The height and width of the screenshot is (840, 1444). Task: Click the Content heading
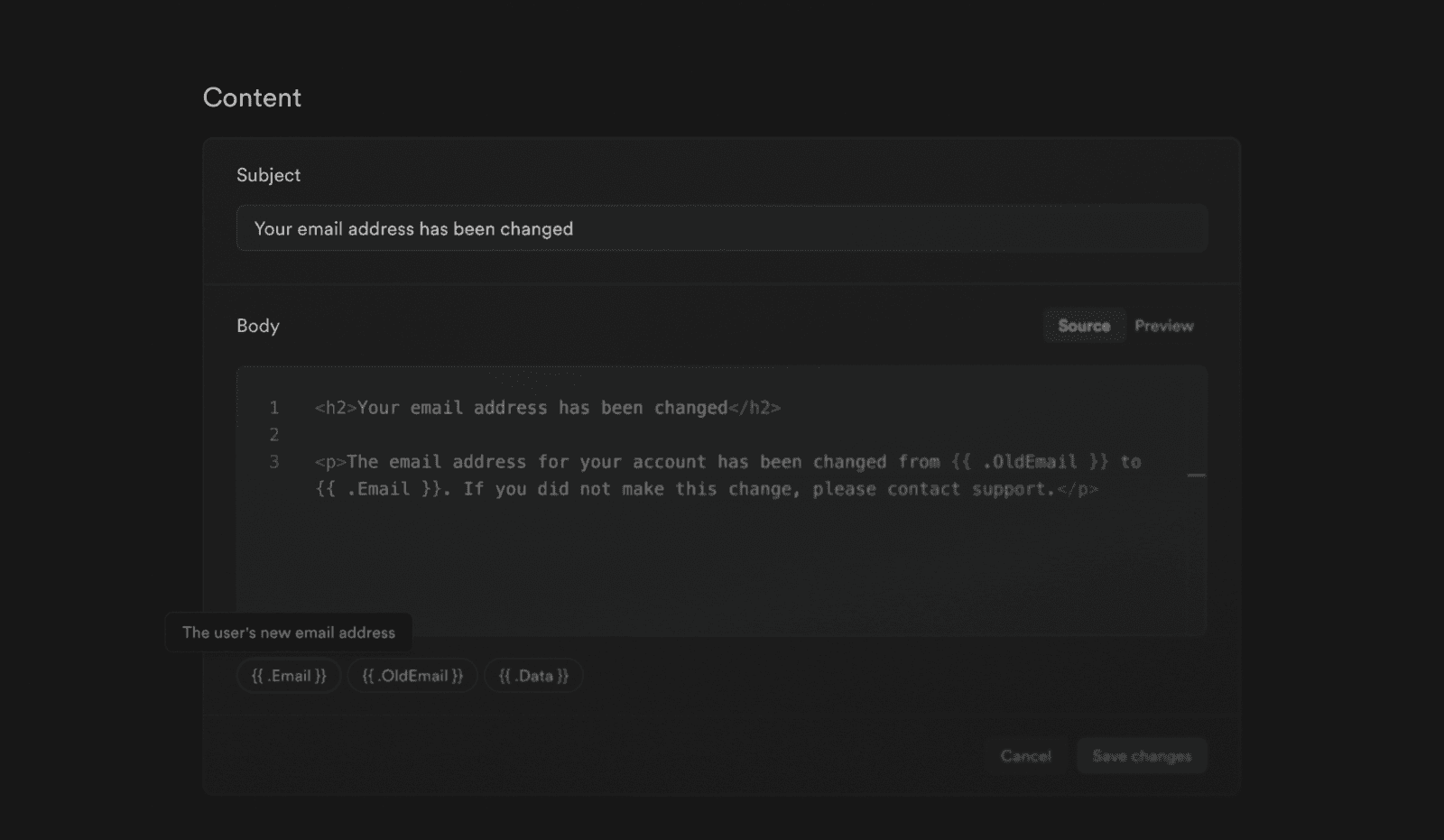[253, 97]
